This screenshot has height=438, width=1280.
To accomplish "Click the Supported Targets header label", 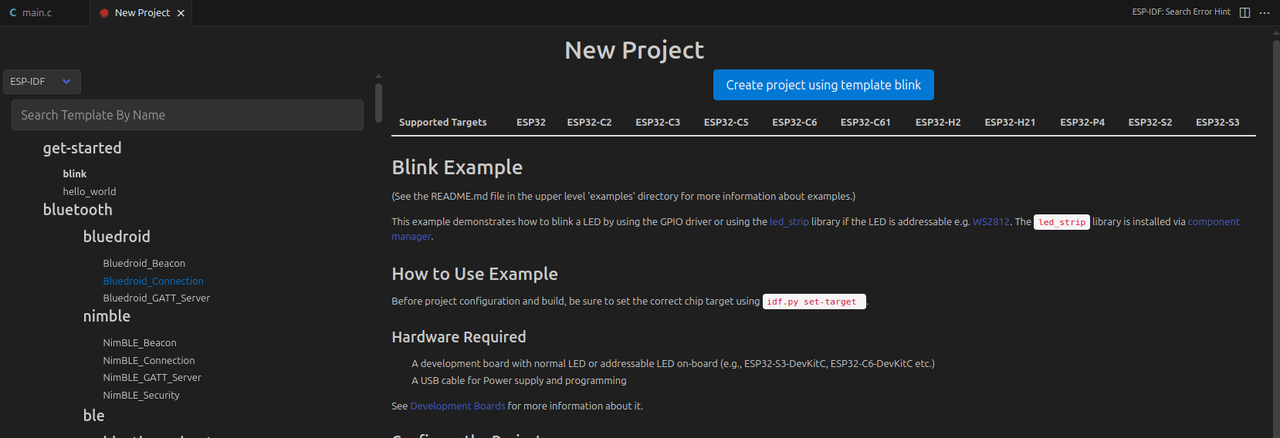I will [x=443, y=123].
